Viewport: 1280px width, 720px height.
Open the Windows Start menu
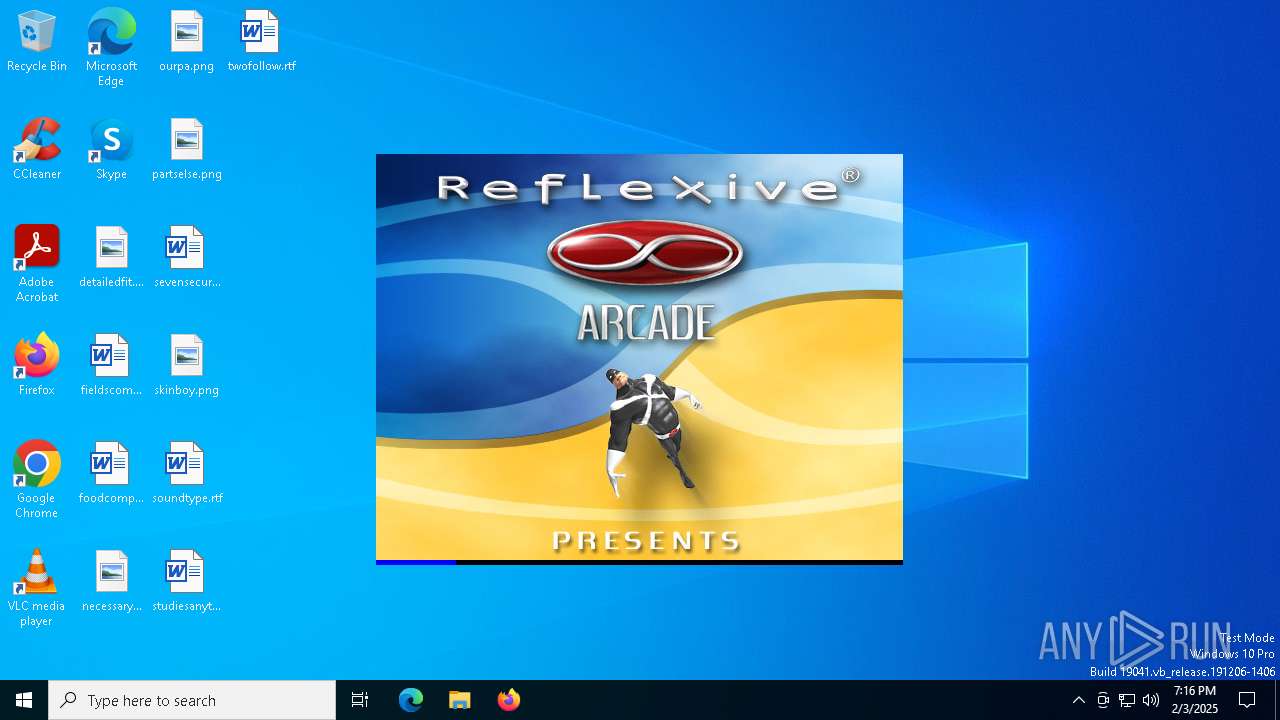point(24,700)
